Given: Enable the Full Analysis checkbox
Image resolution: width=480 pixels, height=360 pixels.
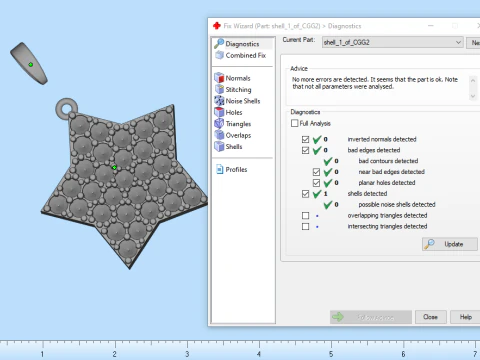Looking at the screenshot, I should click(x=294, y=123).
